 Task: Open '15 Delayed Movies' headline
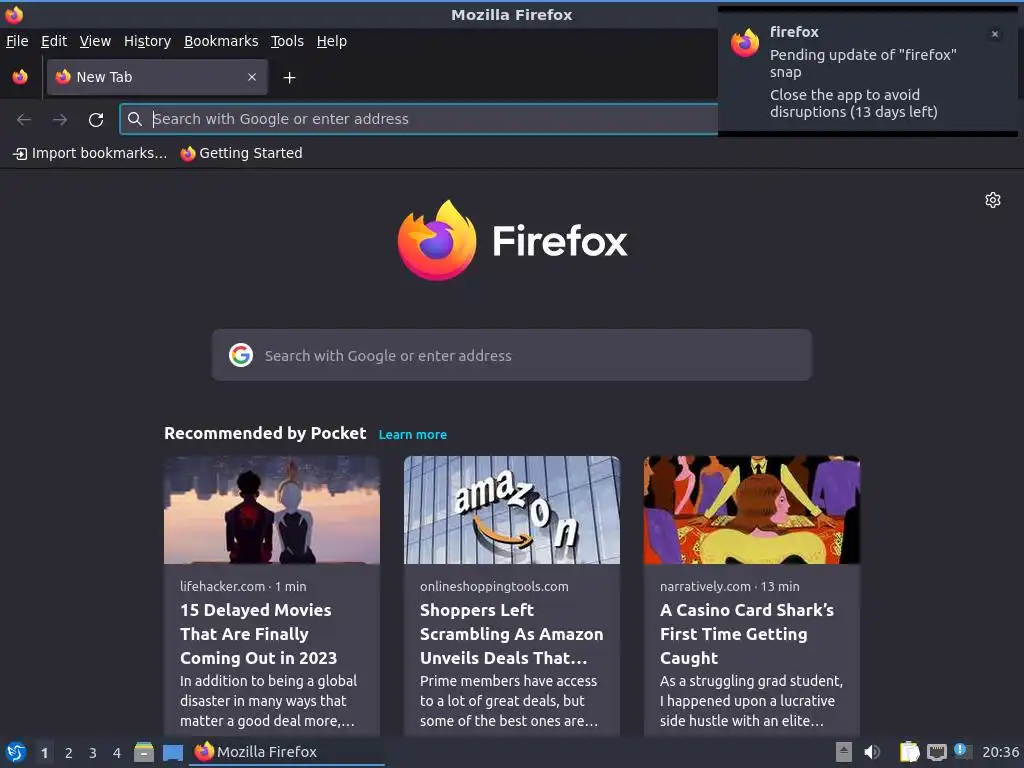pyautogui.click(x=259, y=634)
